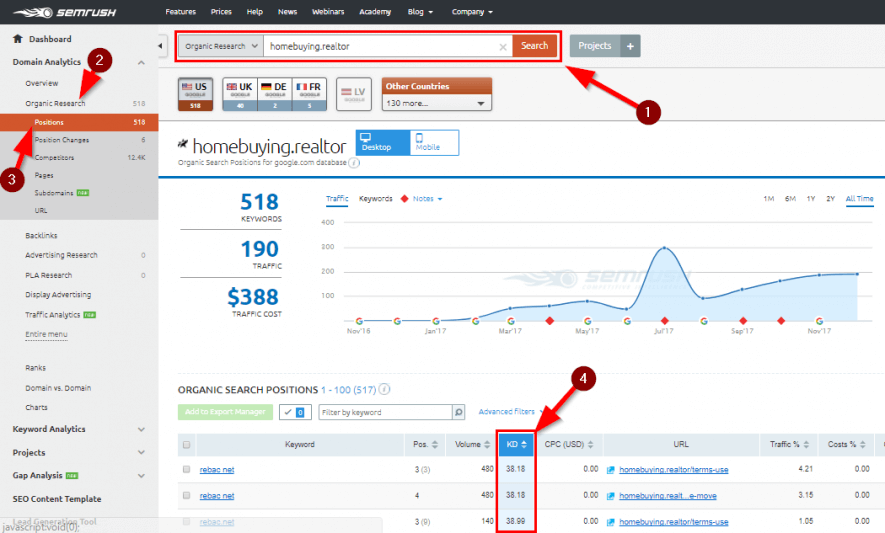Click the red note diamond near Jul'17
885x533 pixels.
point(664,321)
